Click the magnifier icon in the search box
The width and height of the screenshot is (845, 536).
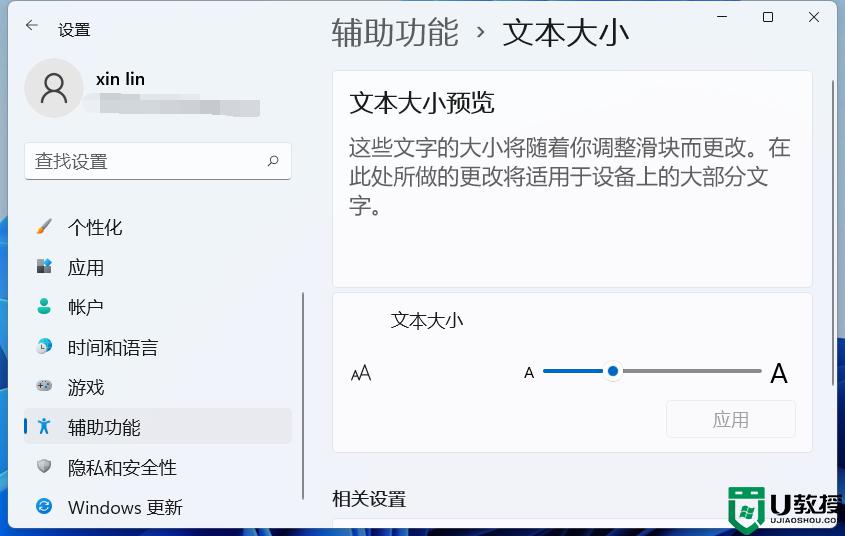pyautogui.click(x=273, y=160)
